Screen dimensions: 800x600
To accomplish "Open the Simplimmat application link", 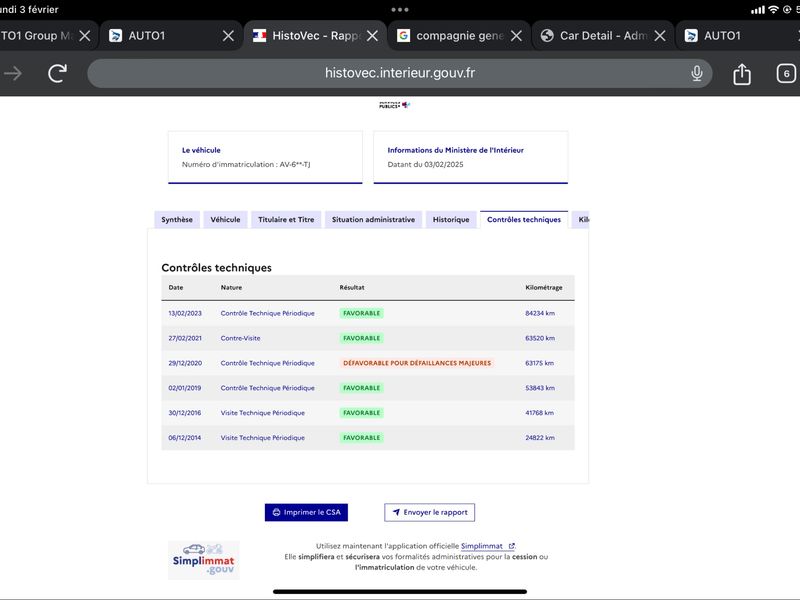I will tap(488, 546).
